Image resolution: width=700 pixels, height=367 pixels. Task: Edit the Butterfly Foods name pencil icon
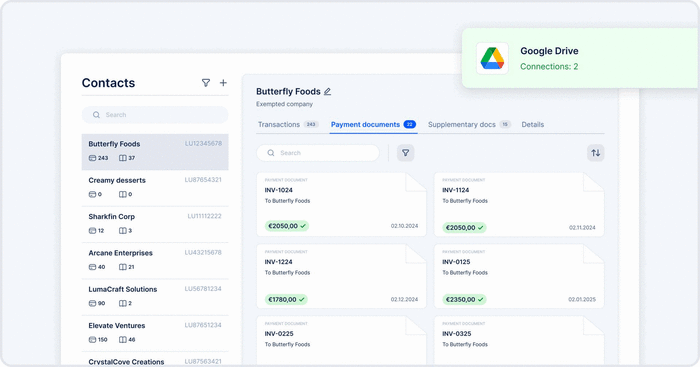coord(327,92)
